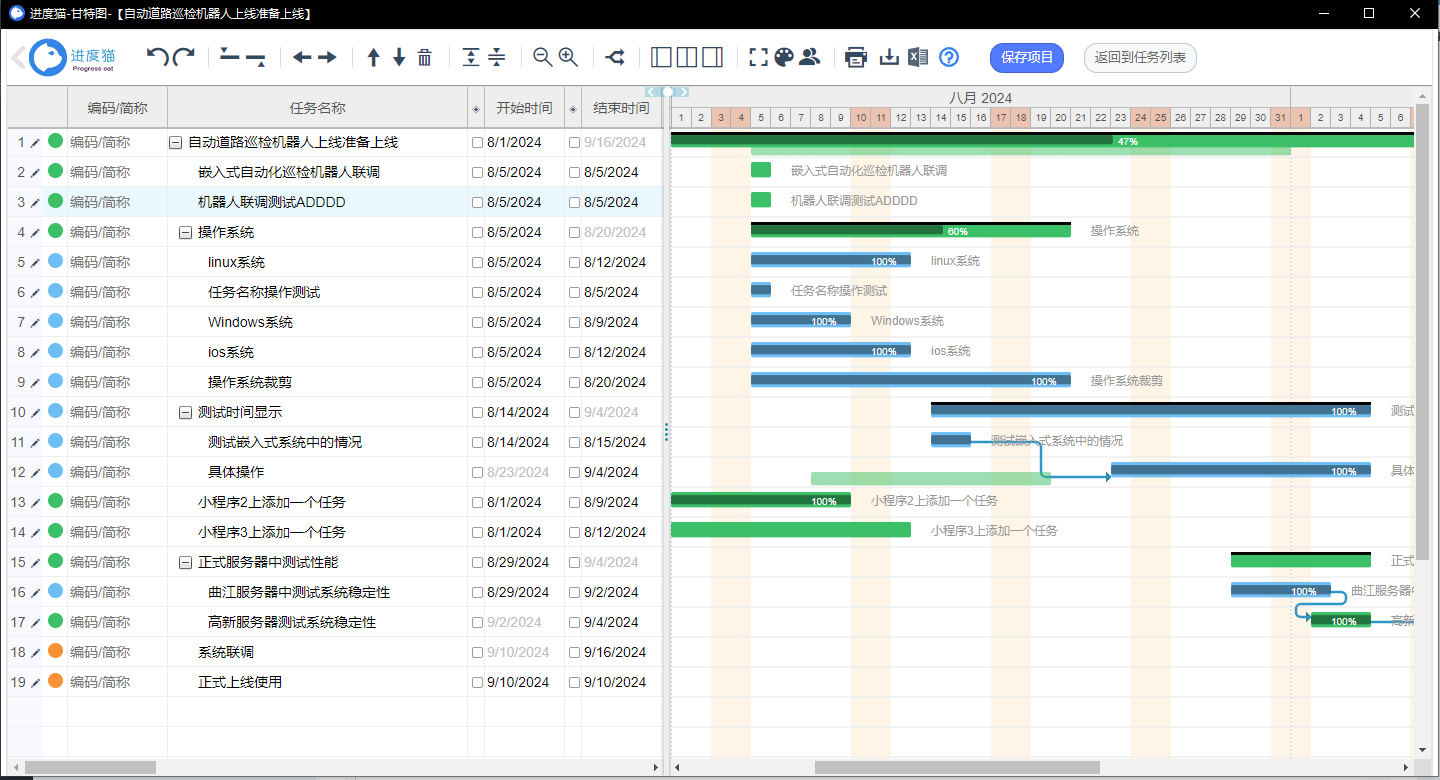The height and width of the screenshot is (780, 1440).
Task: Click the Windows系统 Gantt bar
Action: click(x=800, y=321)
